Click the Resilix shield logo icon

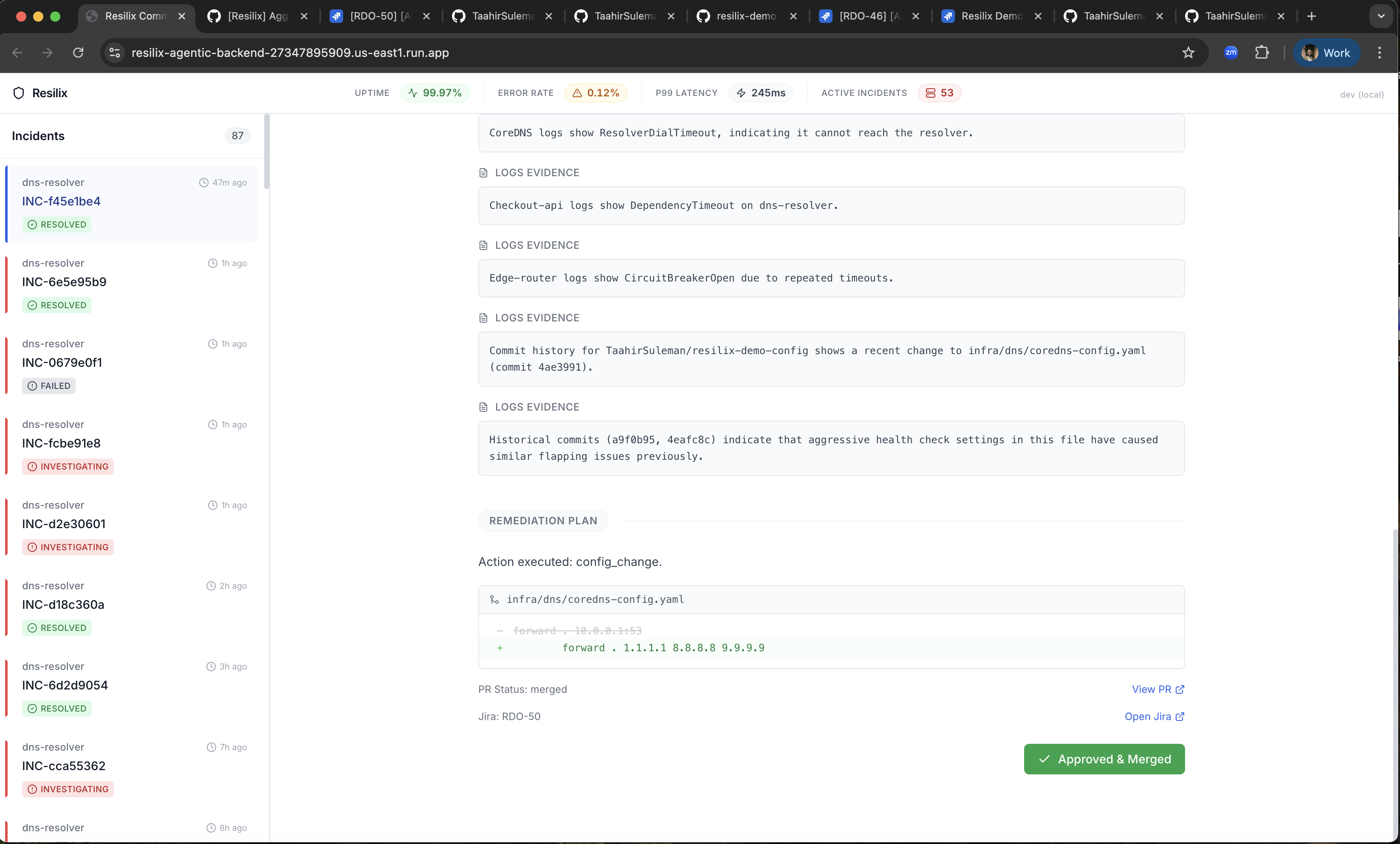19,93
